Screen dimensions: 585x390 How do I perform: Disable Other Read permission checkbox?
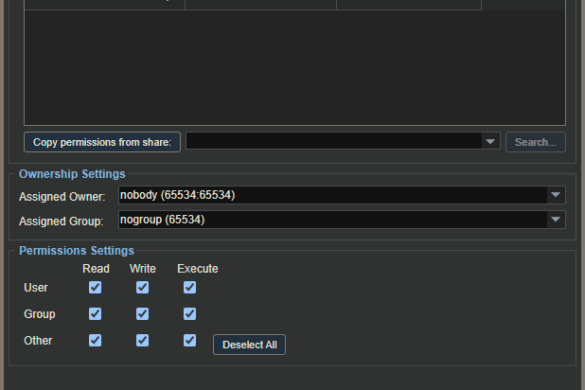click(x=95, y=340)
